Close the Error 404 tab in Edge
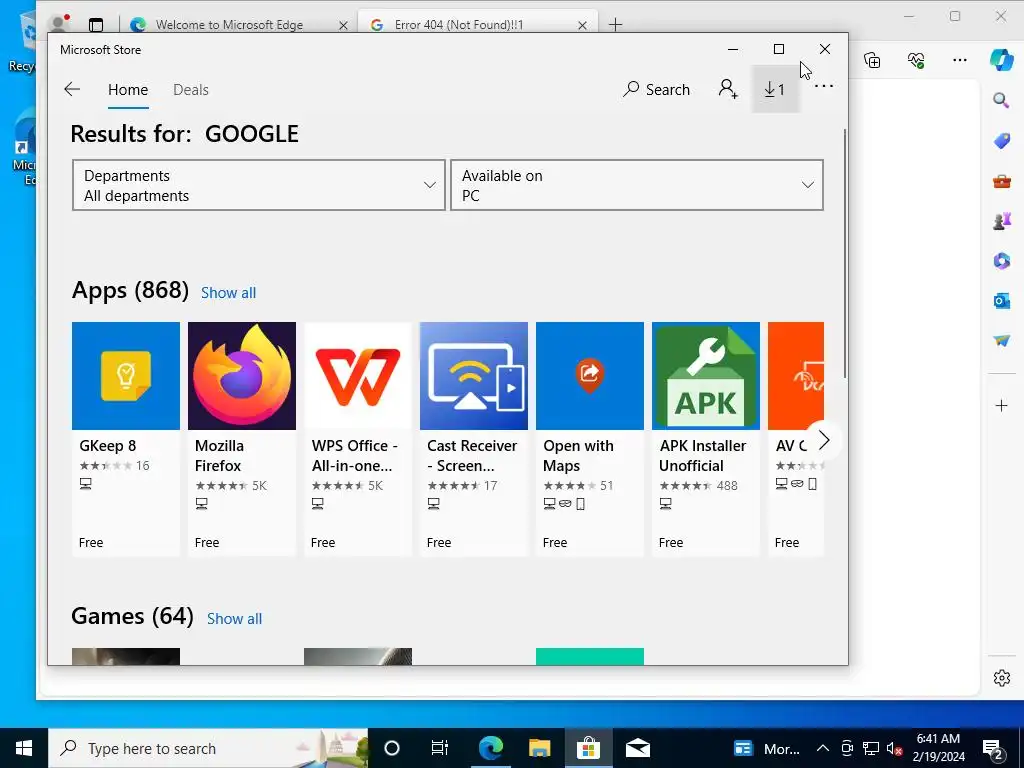 pyautogui.click(x=583, y=25)
